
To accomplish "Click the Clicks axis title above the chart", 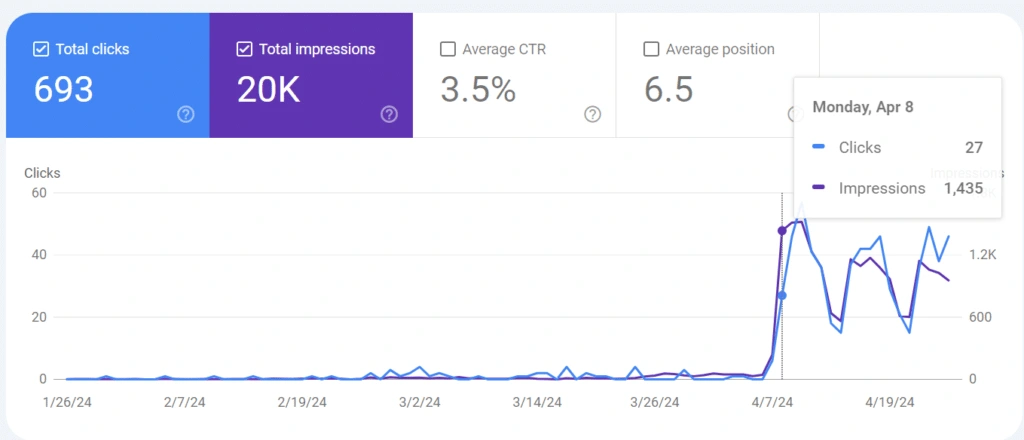I will click(x=42, y=174).
